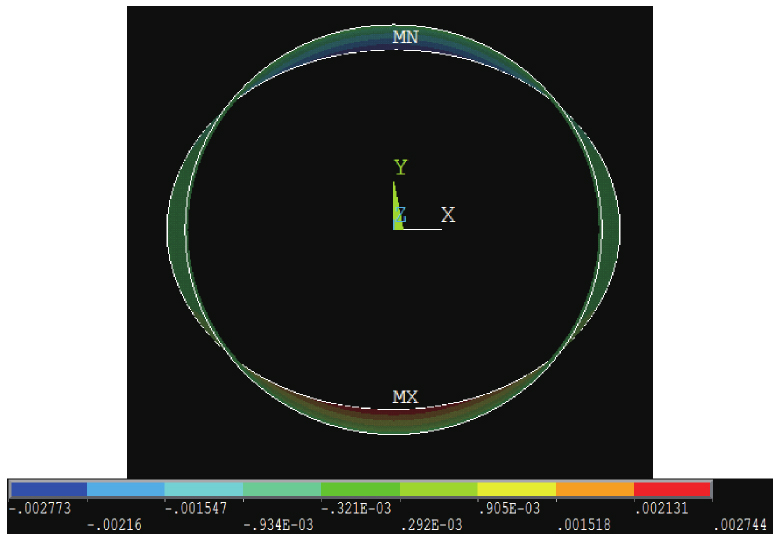Select the cyan legend swatch
782x544 pixels.
(203, 489)
